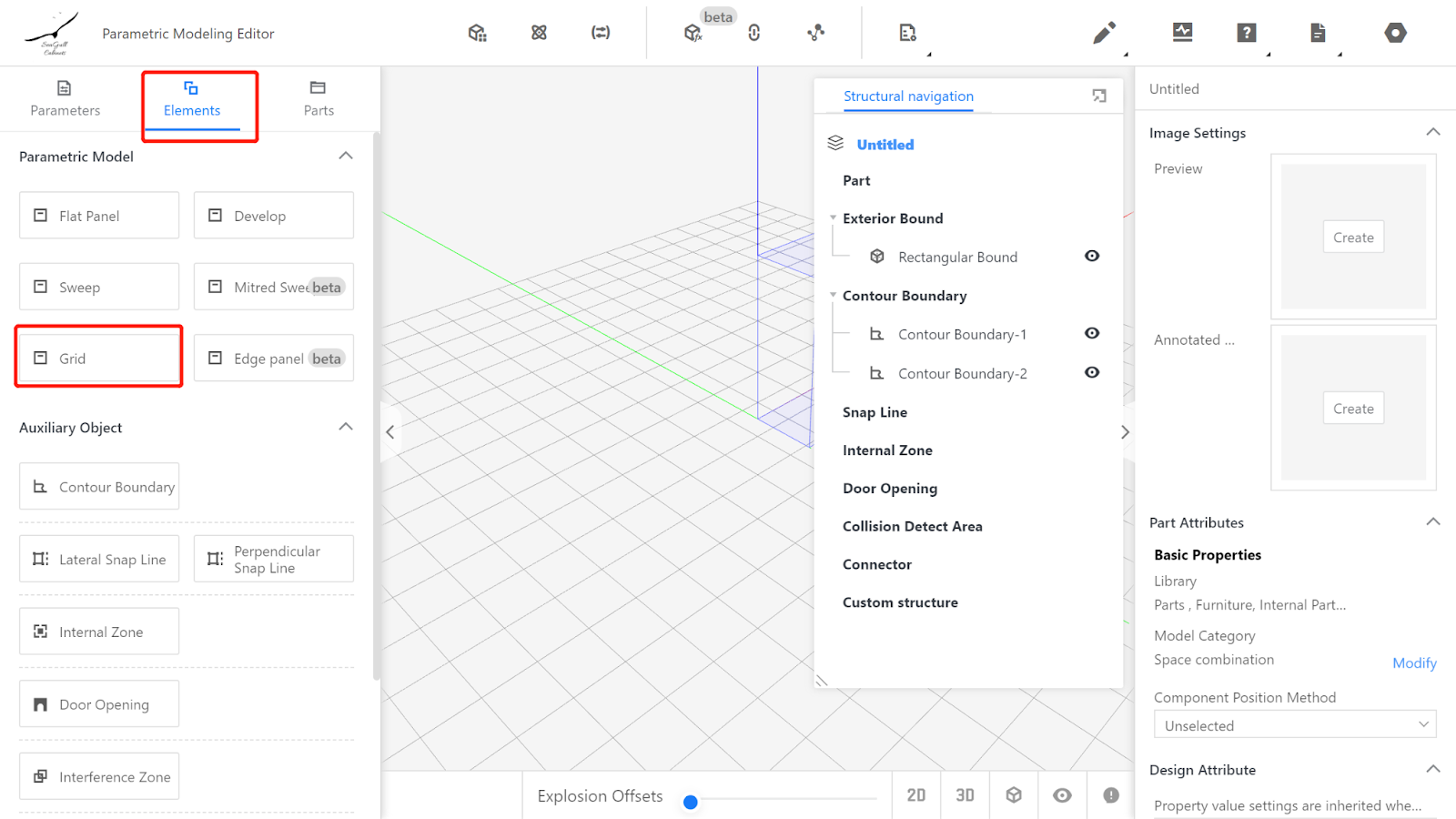Click the document icon in top right toolbar

pos(1318,33)
